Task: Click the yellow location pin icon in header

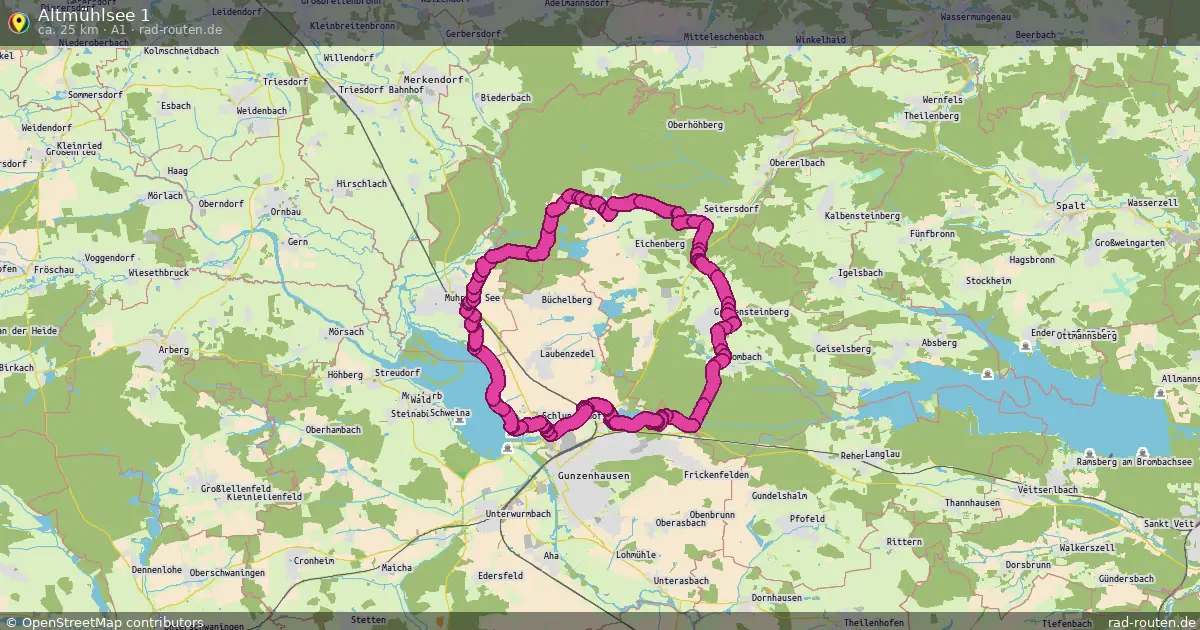Action: click(17, 21)
